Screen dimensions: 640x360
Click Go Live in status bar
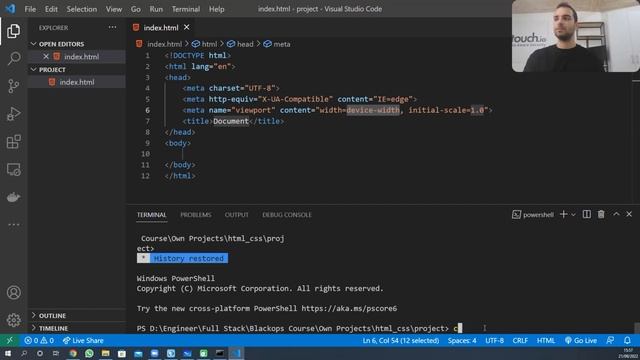[x=581, y=340]
